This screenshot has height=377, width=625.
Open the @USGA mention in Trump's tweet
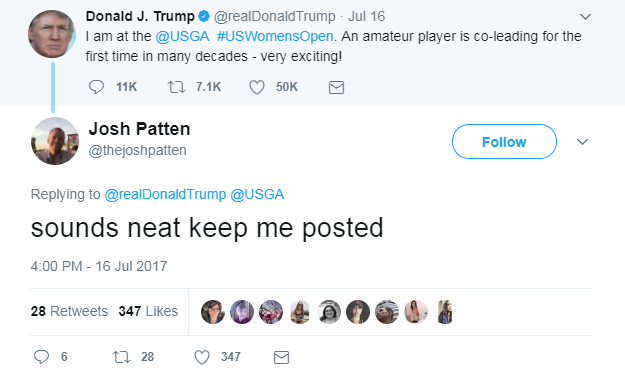182,36
